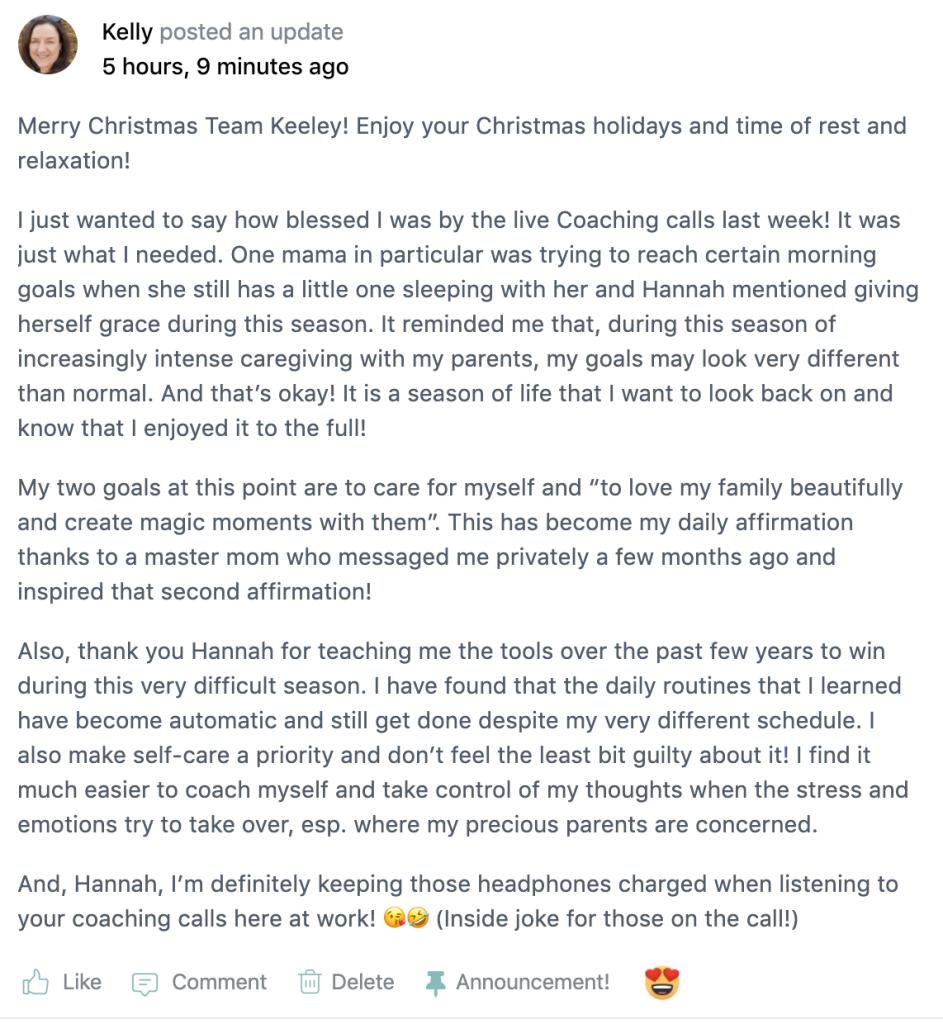Click the "Merry Christmas Team Keeley!" paragraph
943x1024 pixels.
(x=461, y=142)
